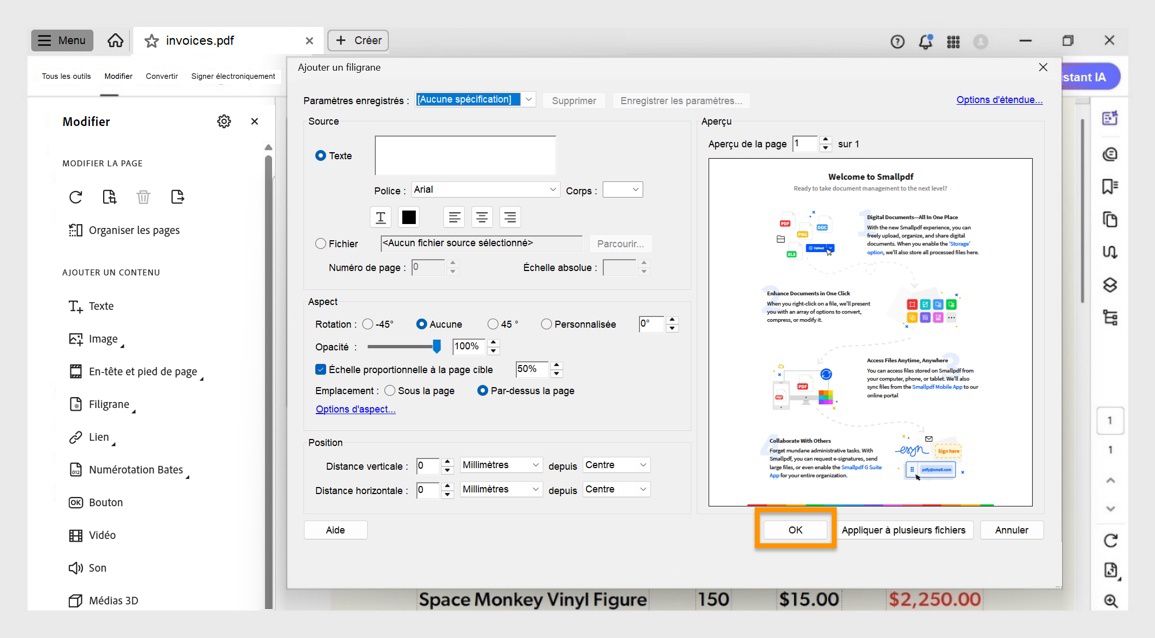
Task: Open horizontal distance Millimètres unit dropdown
Action: [501, 490]
